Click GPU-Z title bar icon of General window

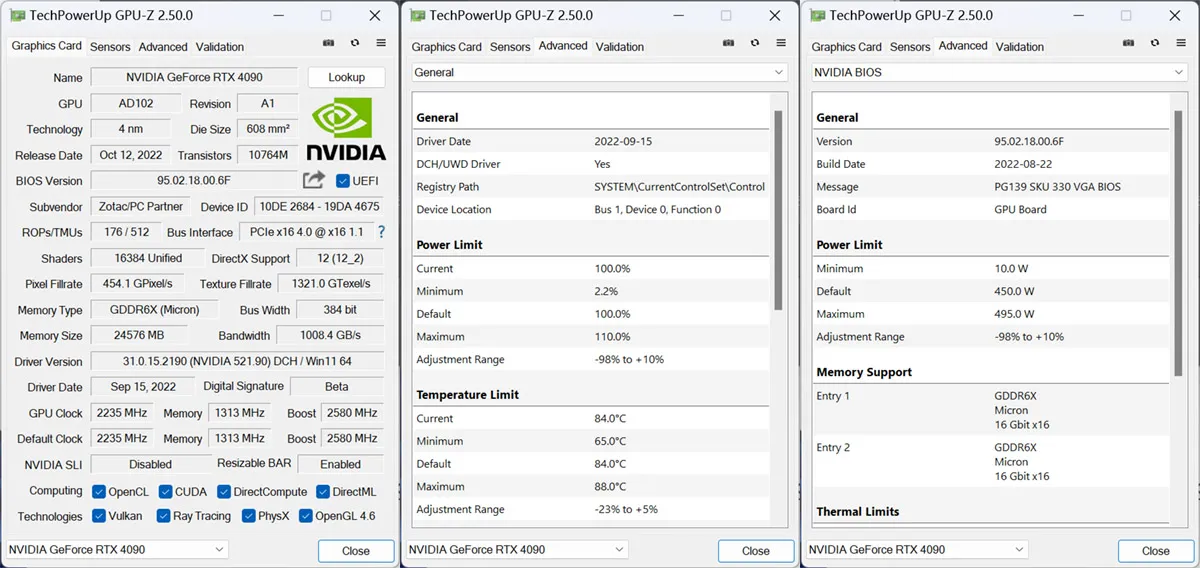point(417,15)
